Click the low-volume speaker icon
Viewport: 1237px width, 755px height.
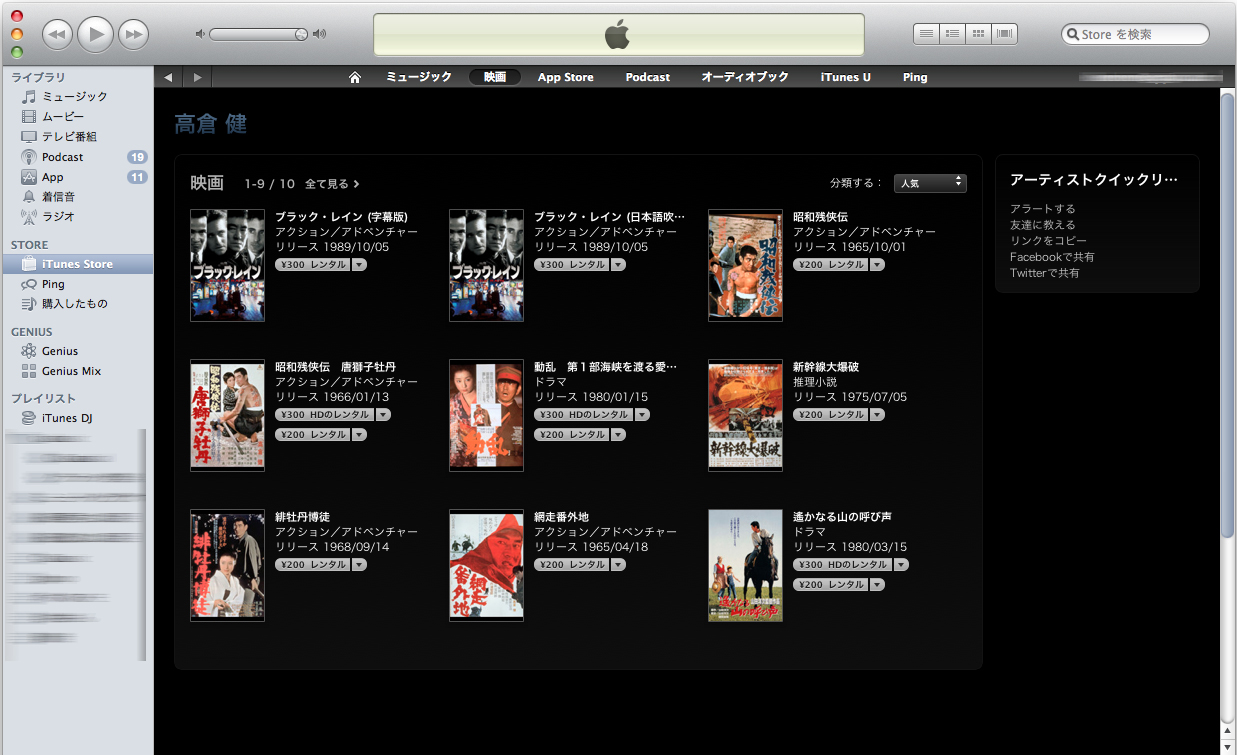point(199,34)
